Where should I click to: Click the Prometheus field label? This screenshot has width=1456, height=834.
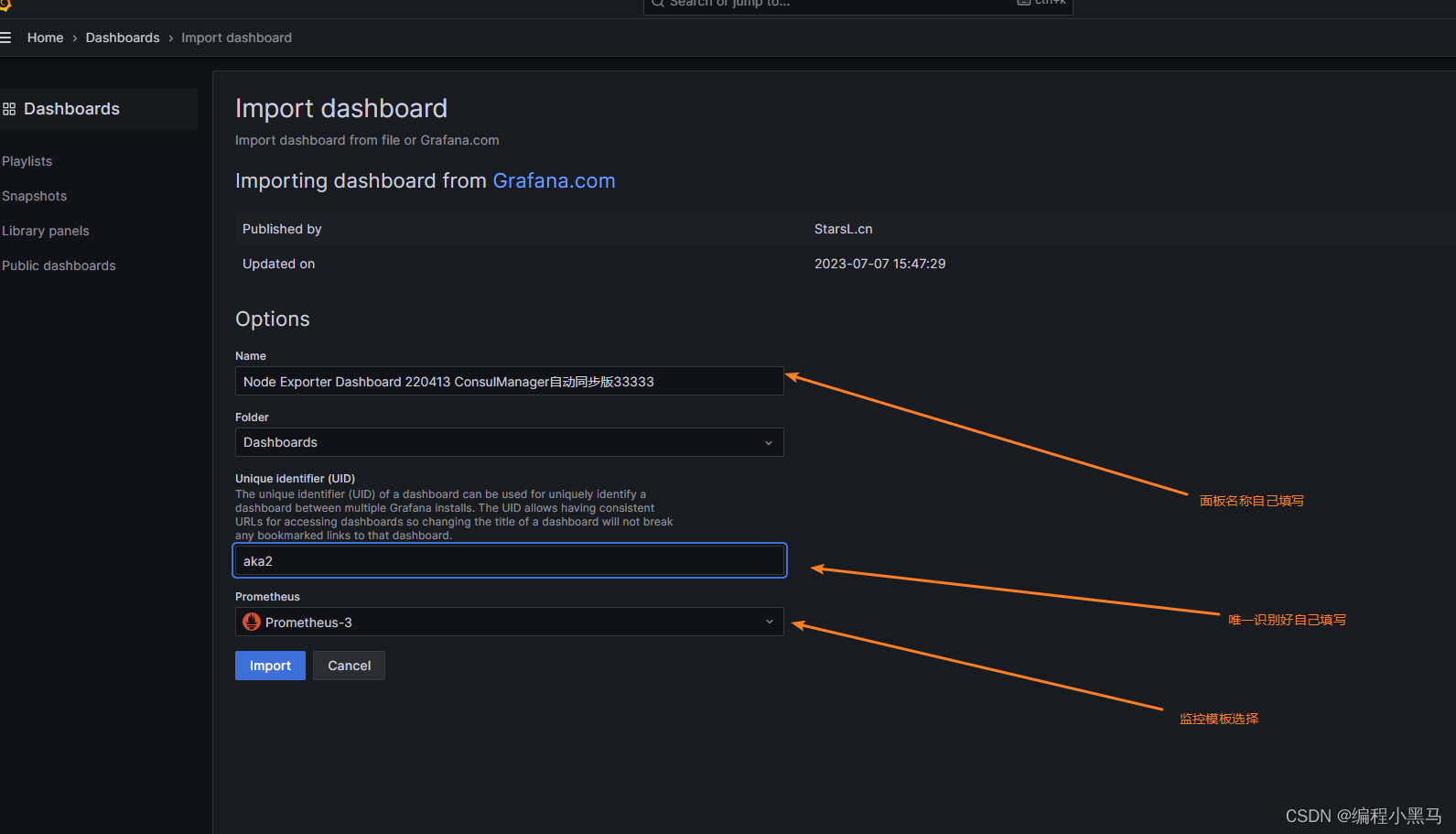pos(267,597)
